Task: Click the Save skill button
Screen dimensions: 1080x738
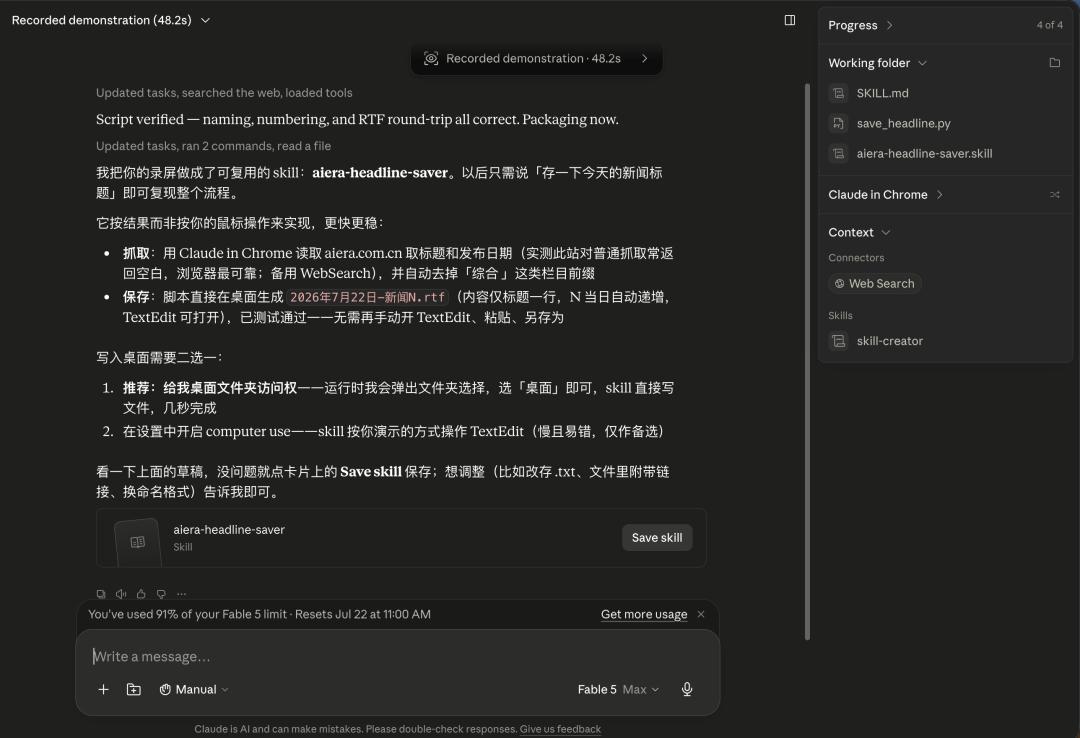Action: [657, 537]
